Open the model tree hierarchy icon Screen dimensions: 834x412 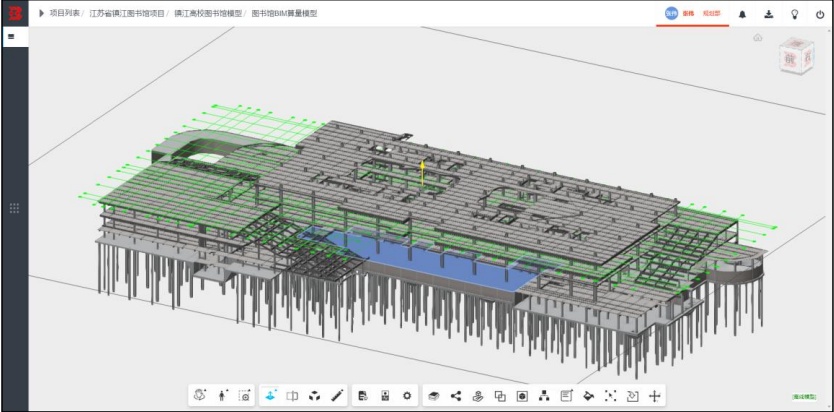point(544,396)
